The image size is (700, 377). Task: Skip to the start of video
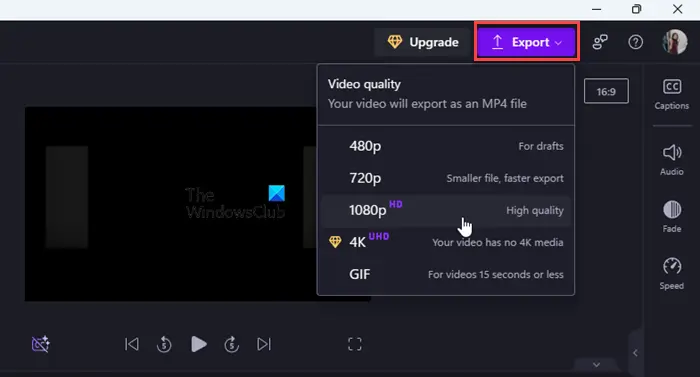[x=131, y=344]
